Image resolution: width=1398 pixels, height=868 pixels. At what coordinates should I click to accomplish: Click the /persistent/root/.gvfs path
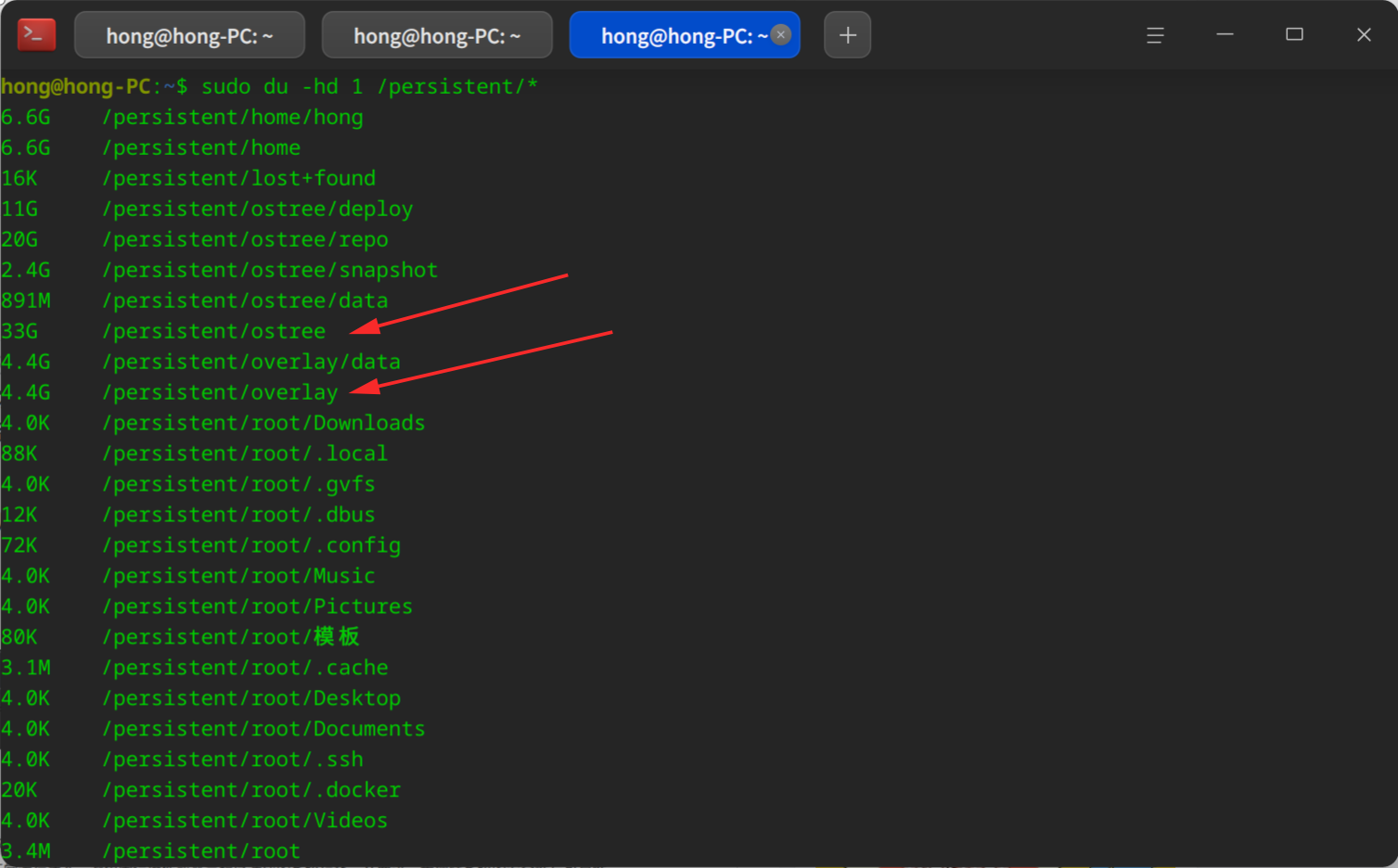pyautogui.click(x=238, y=484)
